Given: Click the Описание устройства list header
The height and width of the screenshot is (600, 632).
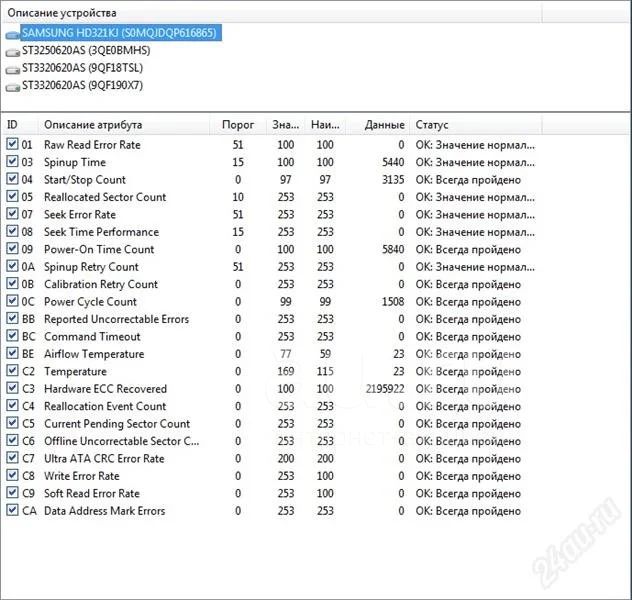Looking at the screenshot, I should tap(271, 13).
